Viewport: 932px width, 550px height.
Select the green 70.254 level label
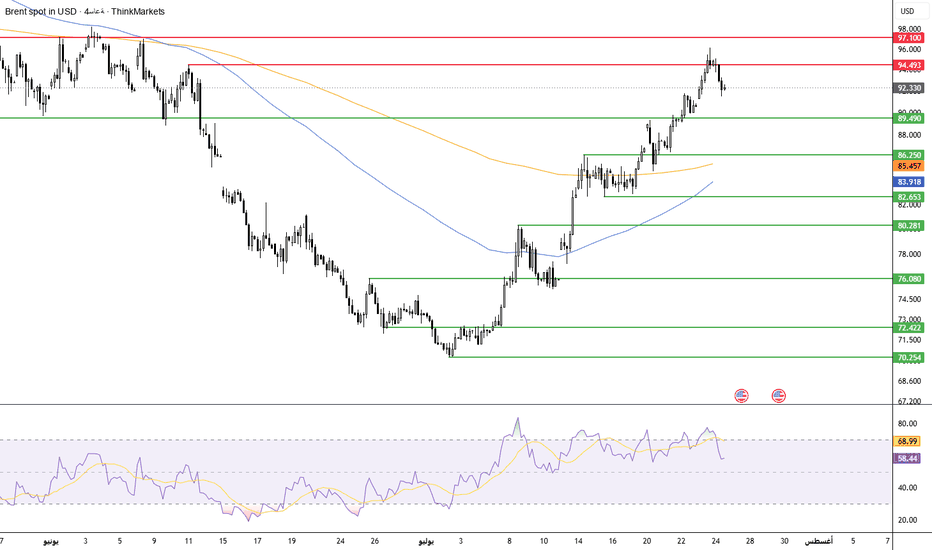click(909, 357)
